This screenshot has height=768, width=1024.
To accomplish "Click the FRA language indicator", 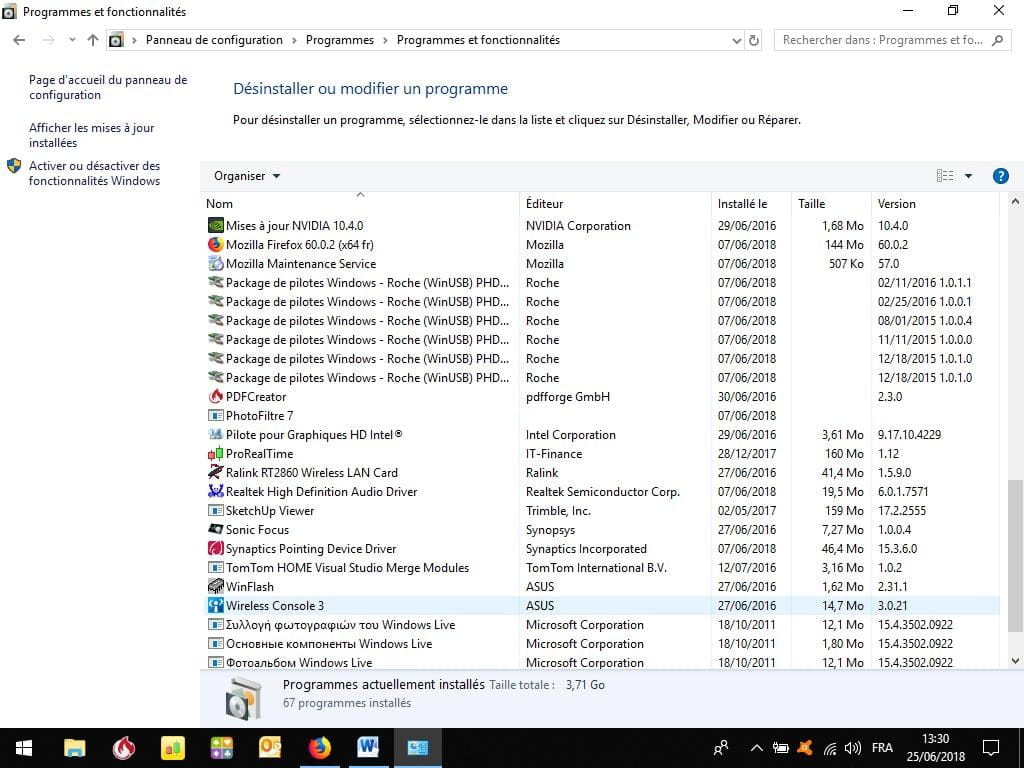I will click(882, 748).
